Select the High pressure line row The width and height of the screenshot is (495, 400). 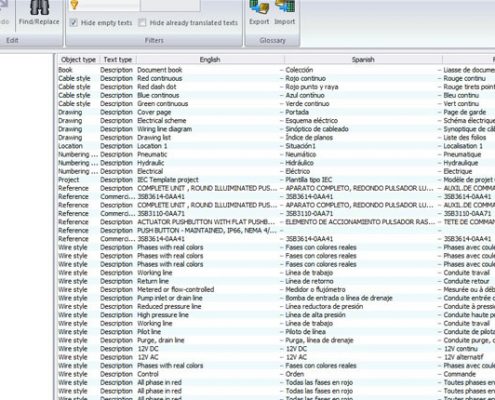point(276,315)
